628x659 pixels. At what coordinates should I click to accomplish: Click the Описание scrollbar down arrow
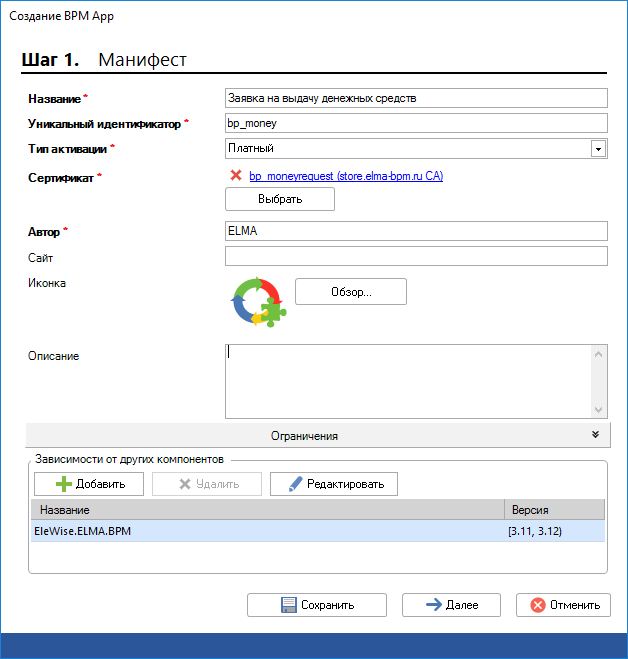point(599,409)
